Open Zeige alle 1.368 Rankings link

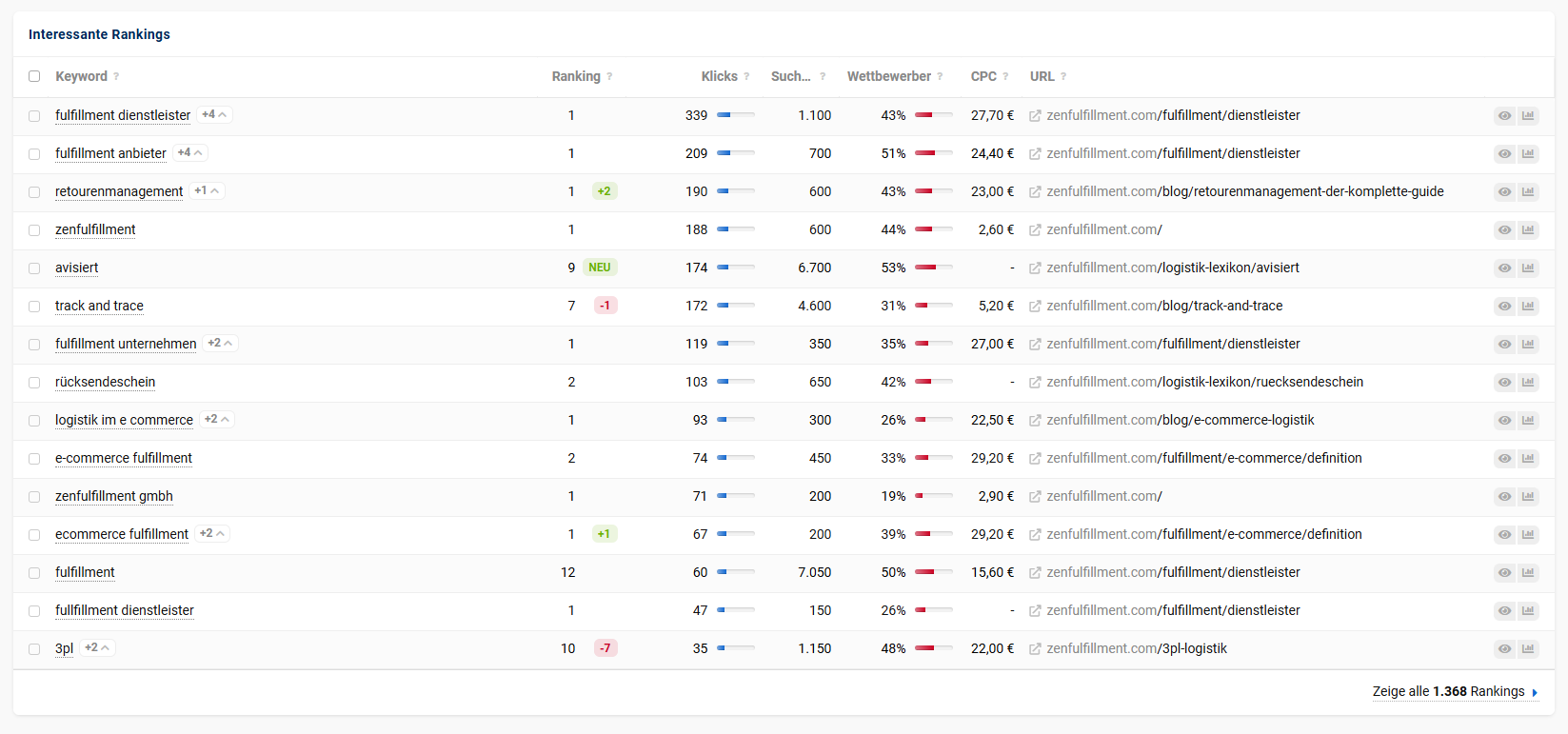coord(1455,692)
